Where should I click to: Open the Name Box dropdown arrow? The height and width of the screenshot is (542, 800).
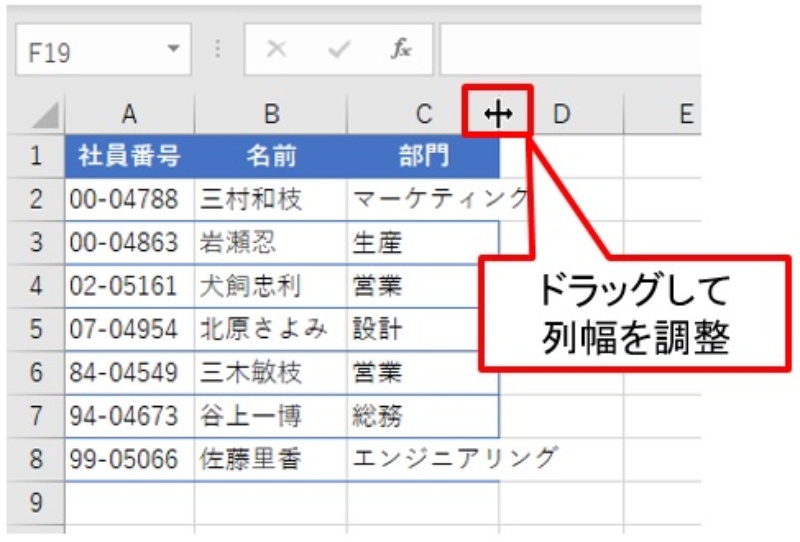pyautogui.click(x=174, y=51)
